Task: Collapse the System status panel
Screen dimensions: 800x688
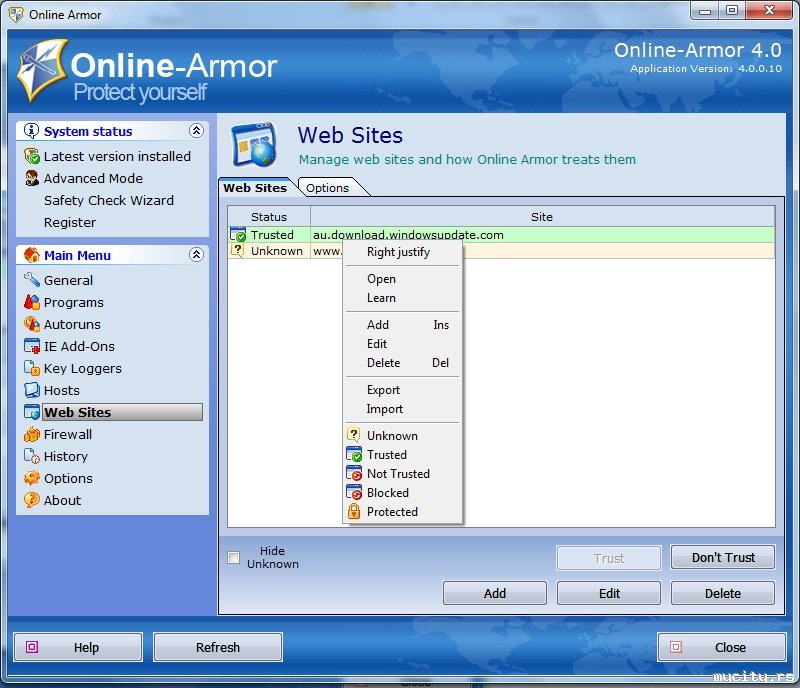Action: pos(196,131)
